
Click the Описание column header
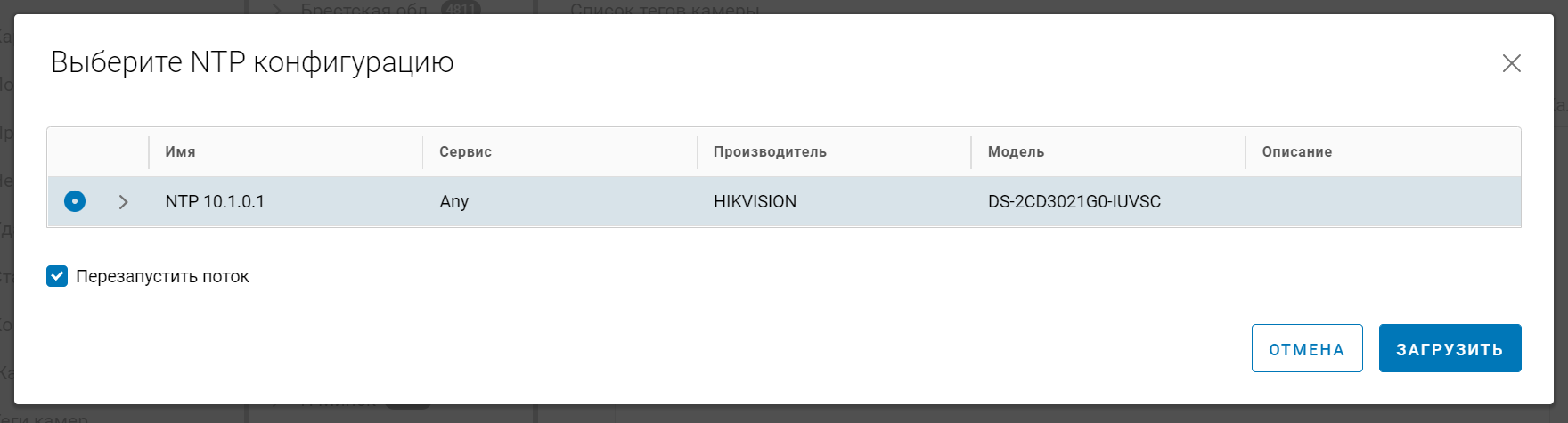point(1296,152)
